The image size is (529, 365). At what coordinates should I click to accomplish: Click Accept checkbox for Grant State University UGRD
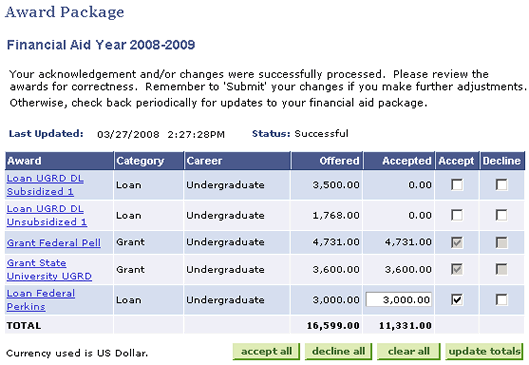(457, 269)
